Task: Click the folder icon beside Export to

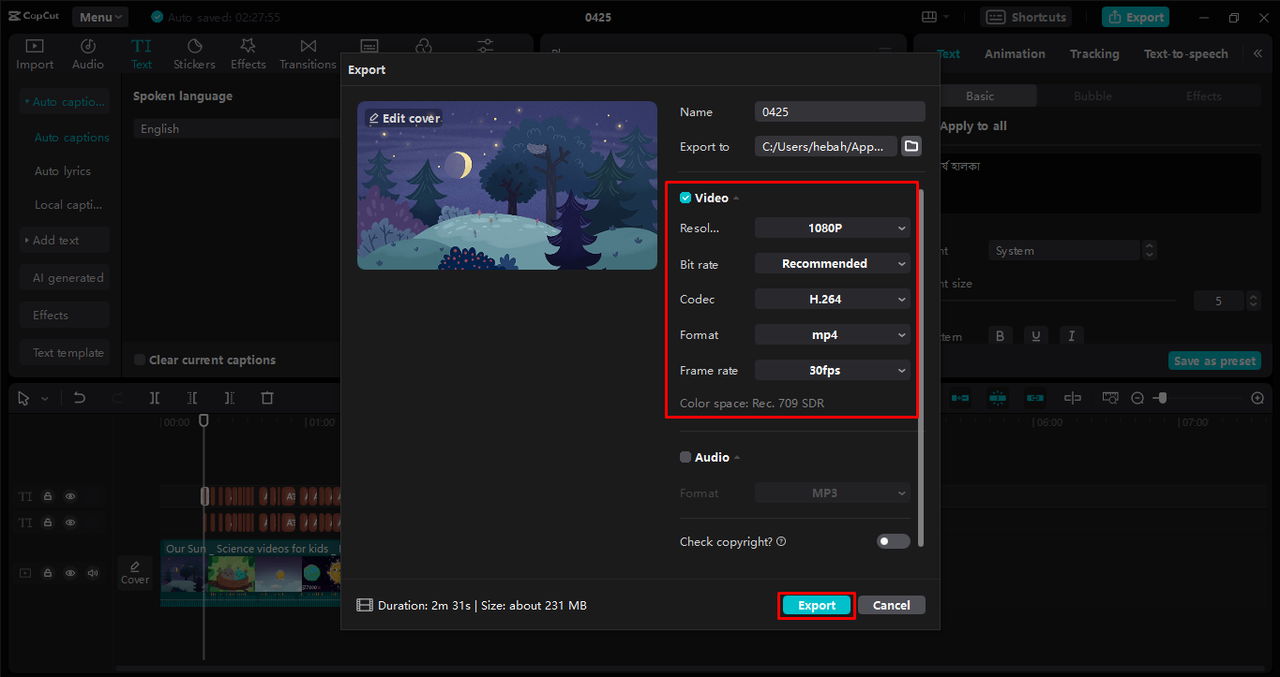Action: 911,146
